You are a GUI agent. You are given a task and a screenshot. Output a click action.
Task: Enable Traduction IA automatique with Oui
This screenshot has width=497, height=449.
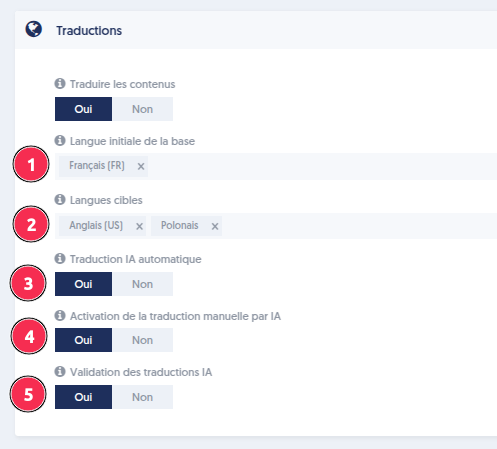(x=83, y=284)
